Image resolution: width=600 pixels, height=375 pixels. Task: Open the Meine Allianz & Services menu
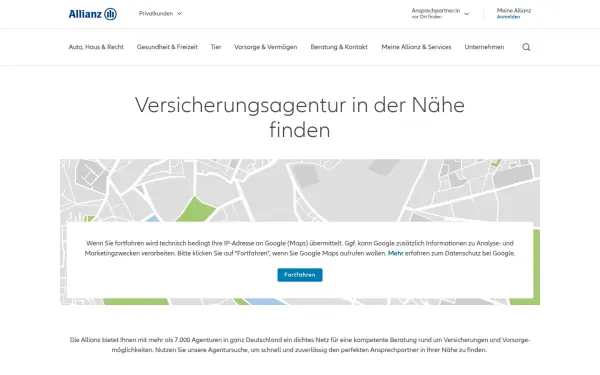(416, 47)
